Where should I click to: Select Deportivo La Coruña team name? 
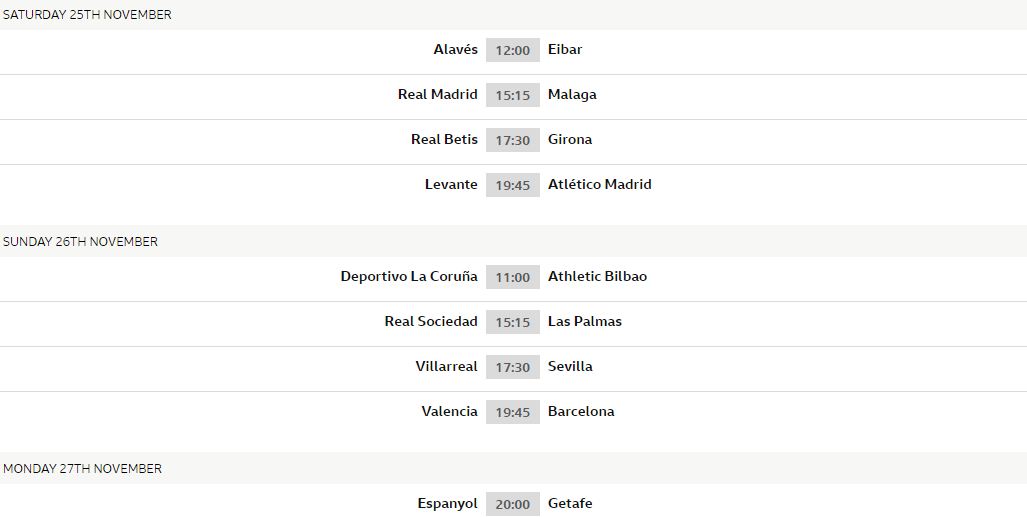coord(408,276)
